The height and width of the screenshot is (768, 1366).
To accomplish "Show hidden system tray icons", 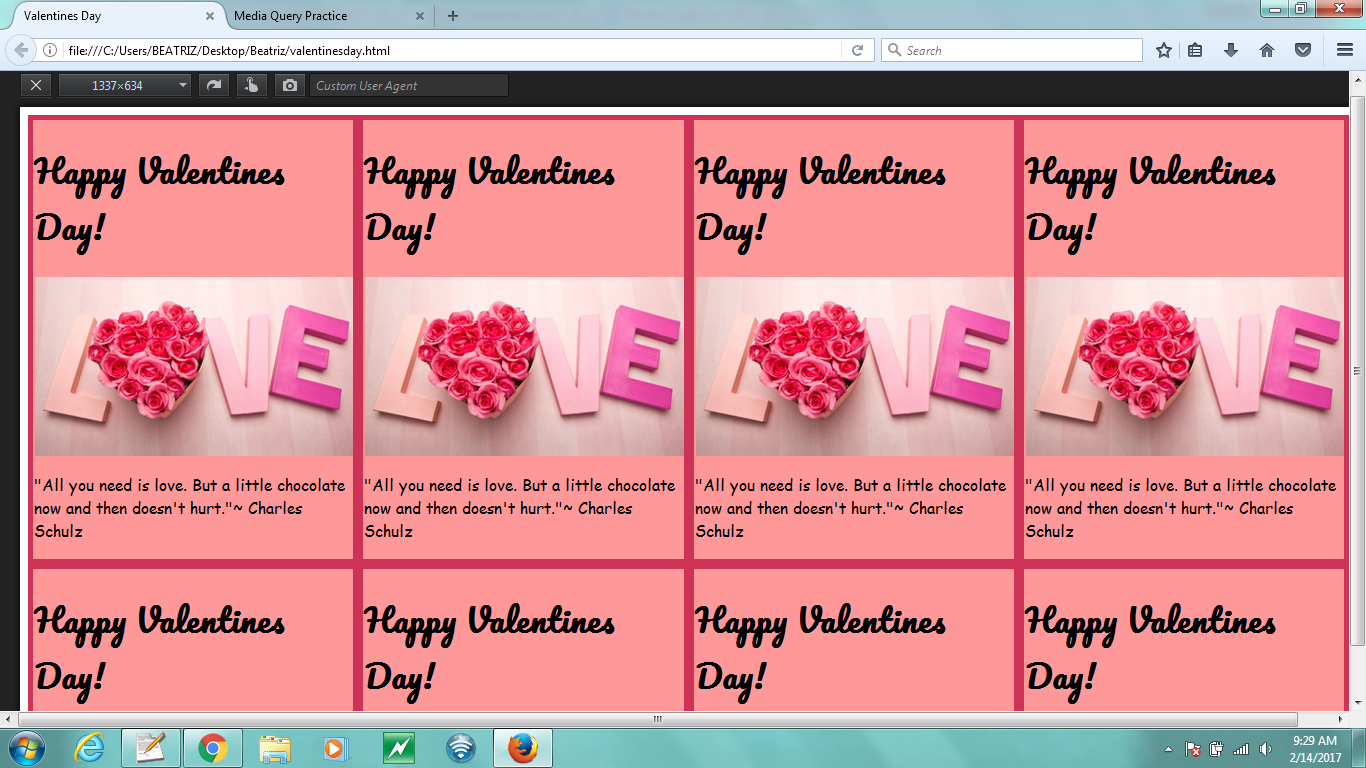I will pos(1168,749).
